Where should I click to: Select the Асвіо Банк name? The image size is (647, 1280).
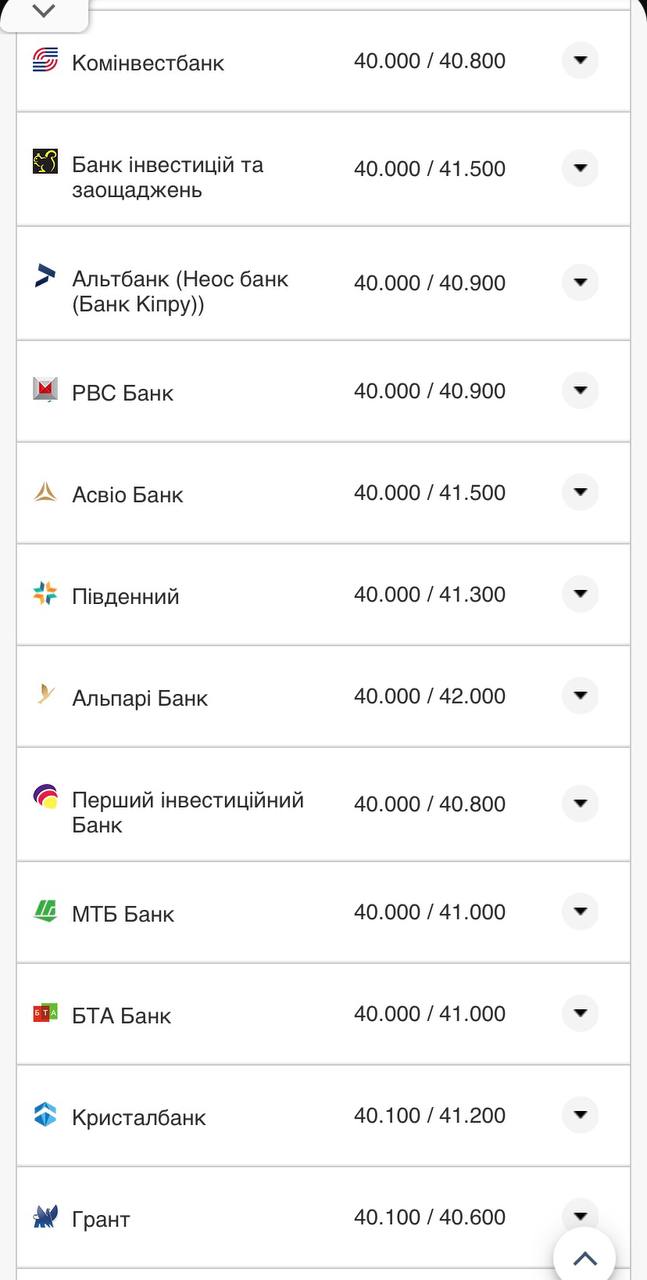click(128, 494)
